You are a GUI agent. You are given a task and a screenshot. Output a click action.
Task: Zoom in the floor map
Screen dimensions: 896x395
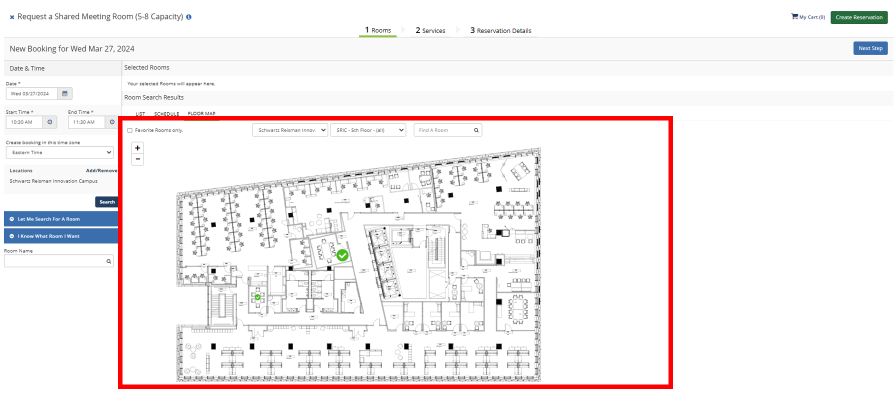(137, 147)
